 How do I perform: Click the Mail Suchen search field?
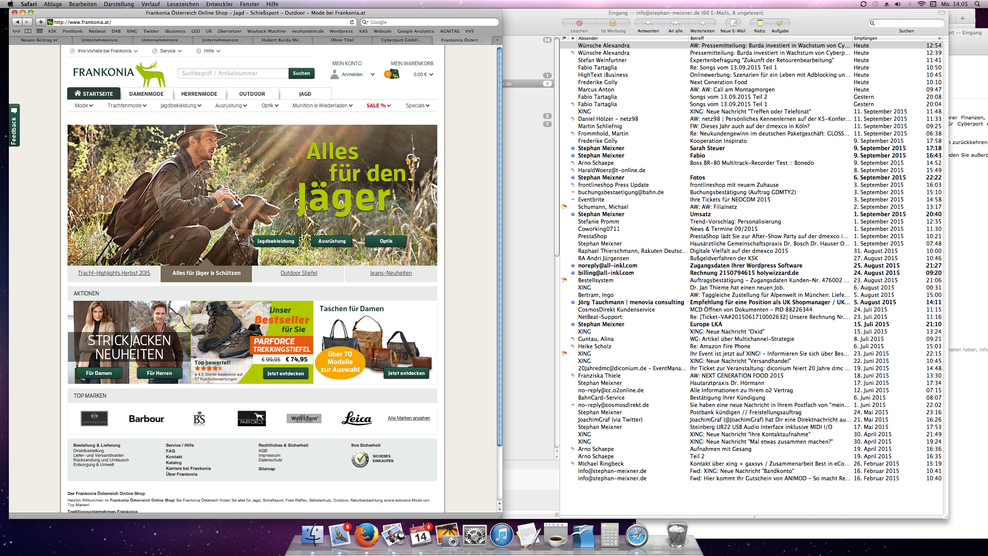tap(905, 23)
